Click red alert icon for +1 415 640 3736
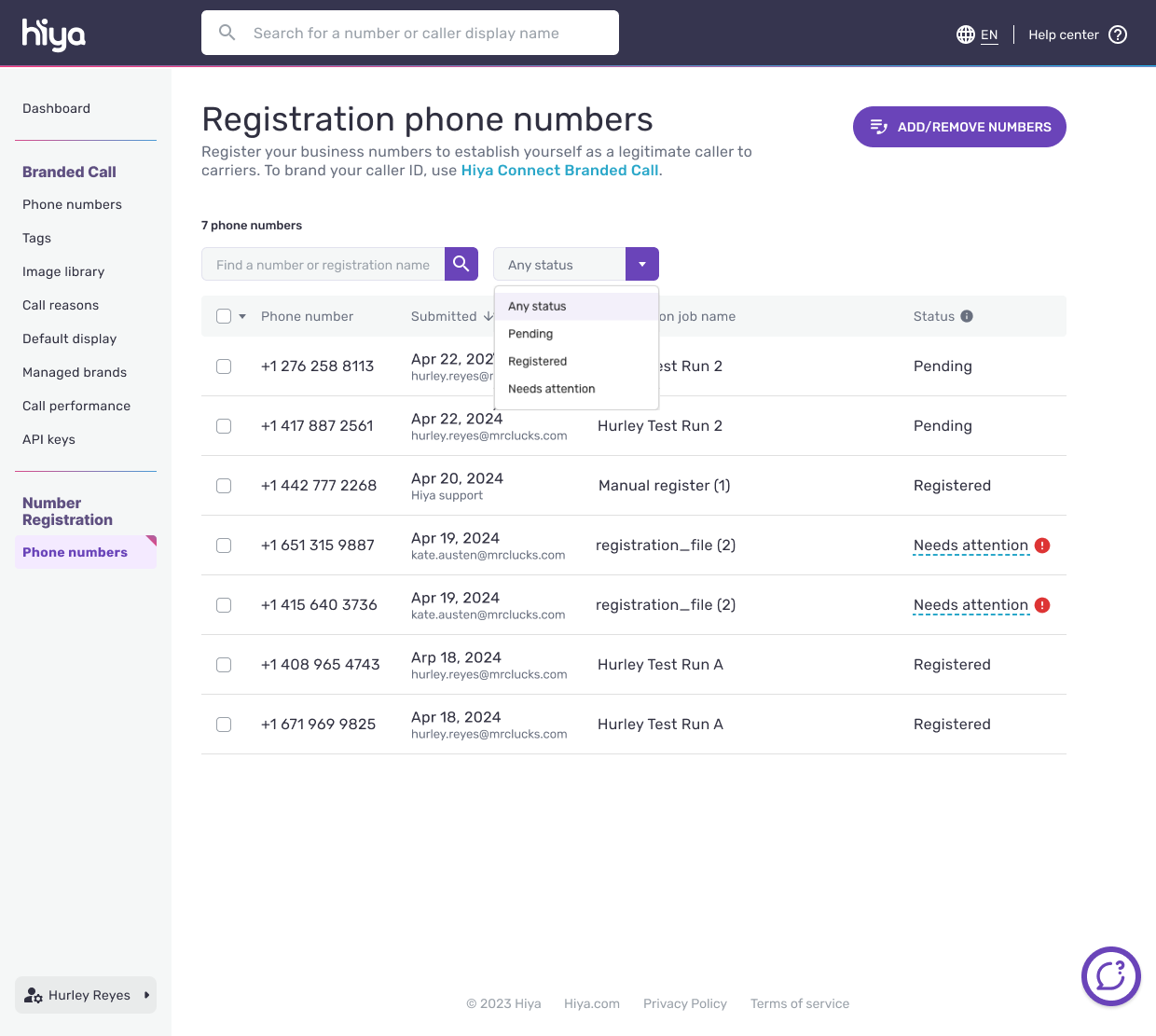The width and height of the screenshot is (1156, 1036). pos(1042,605)
